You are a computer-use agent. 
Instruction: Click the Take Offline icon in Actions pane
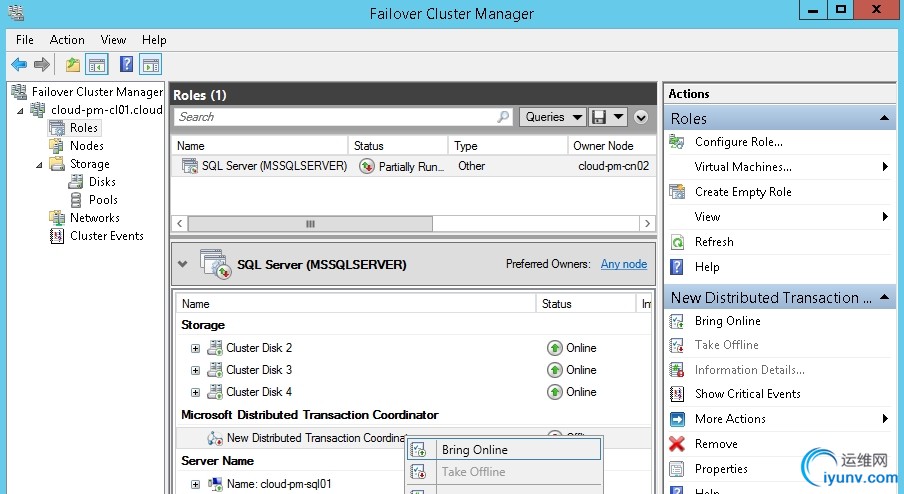tap(677, 345)
